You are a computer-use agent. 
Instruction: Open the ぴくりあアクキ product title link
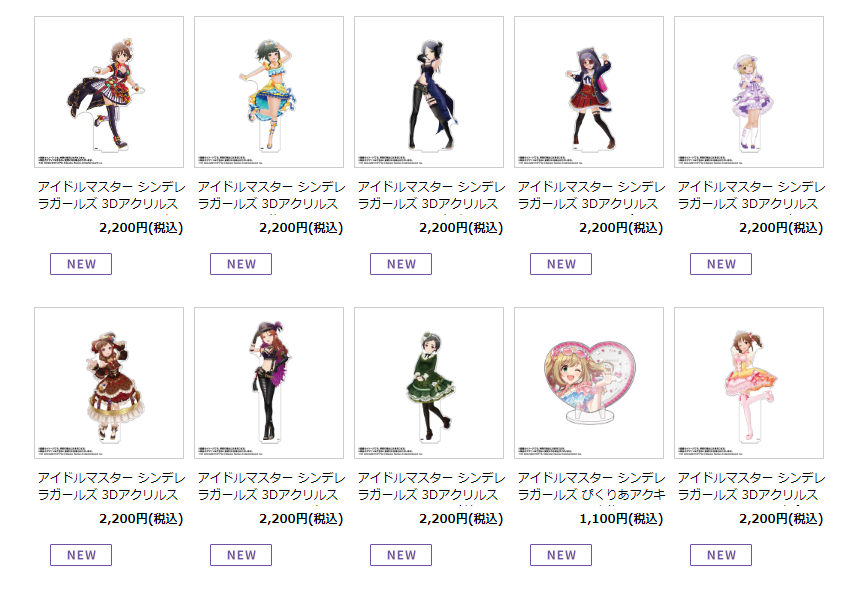click(x=591, y=486)
